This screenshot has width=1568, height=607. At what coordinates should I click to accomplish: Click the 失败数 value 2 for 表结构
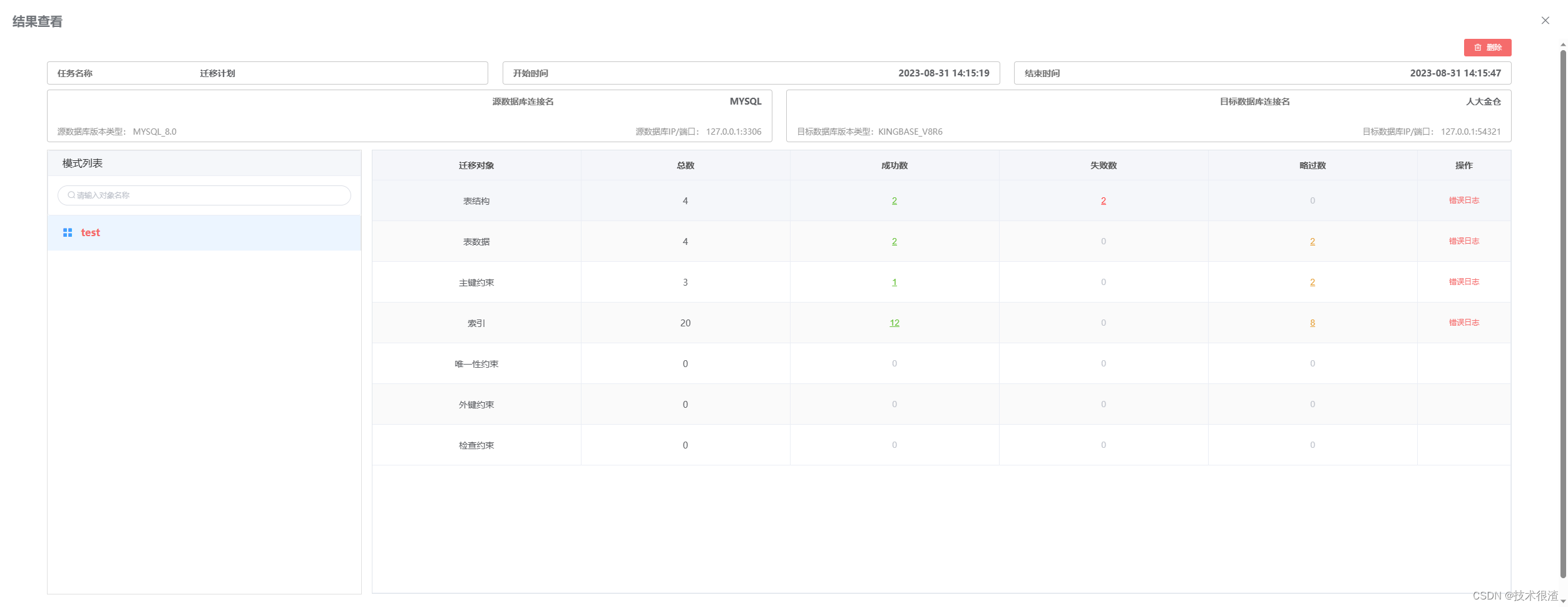coord(1104,201)
